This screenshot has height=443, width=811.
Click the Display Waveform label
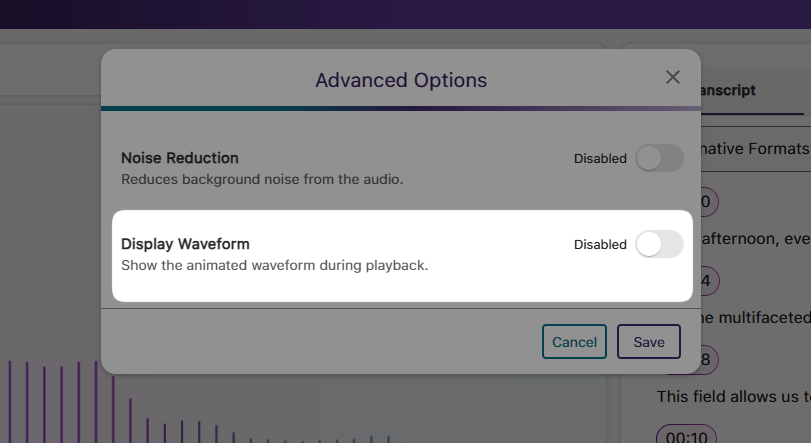(x=185, y=243)
